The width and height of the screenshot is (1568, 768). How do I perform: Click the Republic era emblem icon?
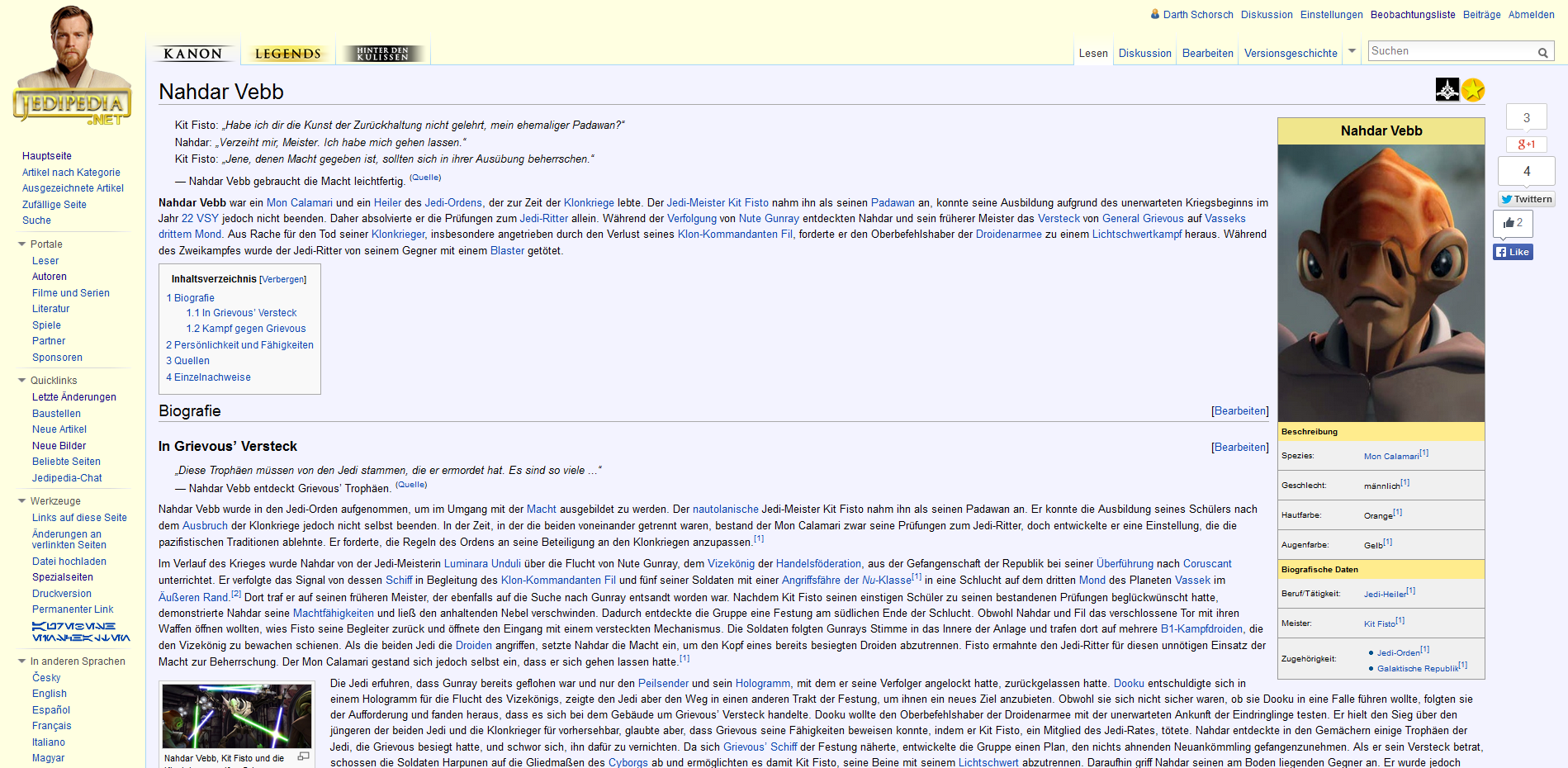click(x=1447, y=89)
